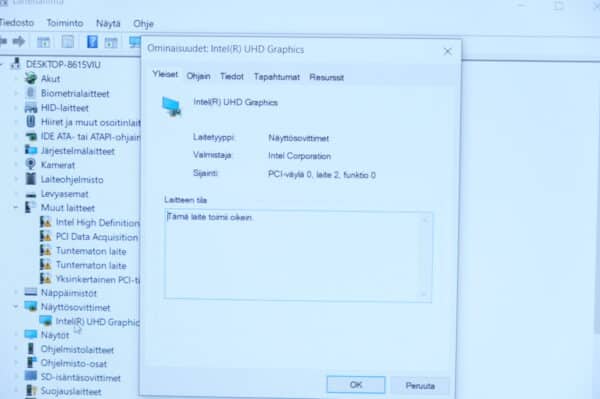Open the Ohje menu
600x399 pixels.
click(143, 24)
